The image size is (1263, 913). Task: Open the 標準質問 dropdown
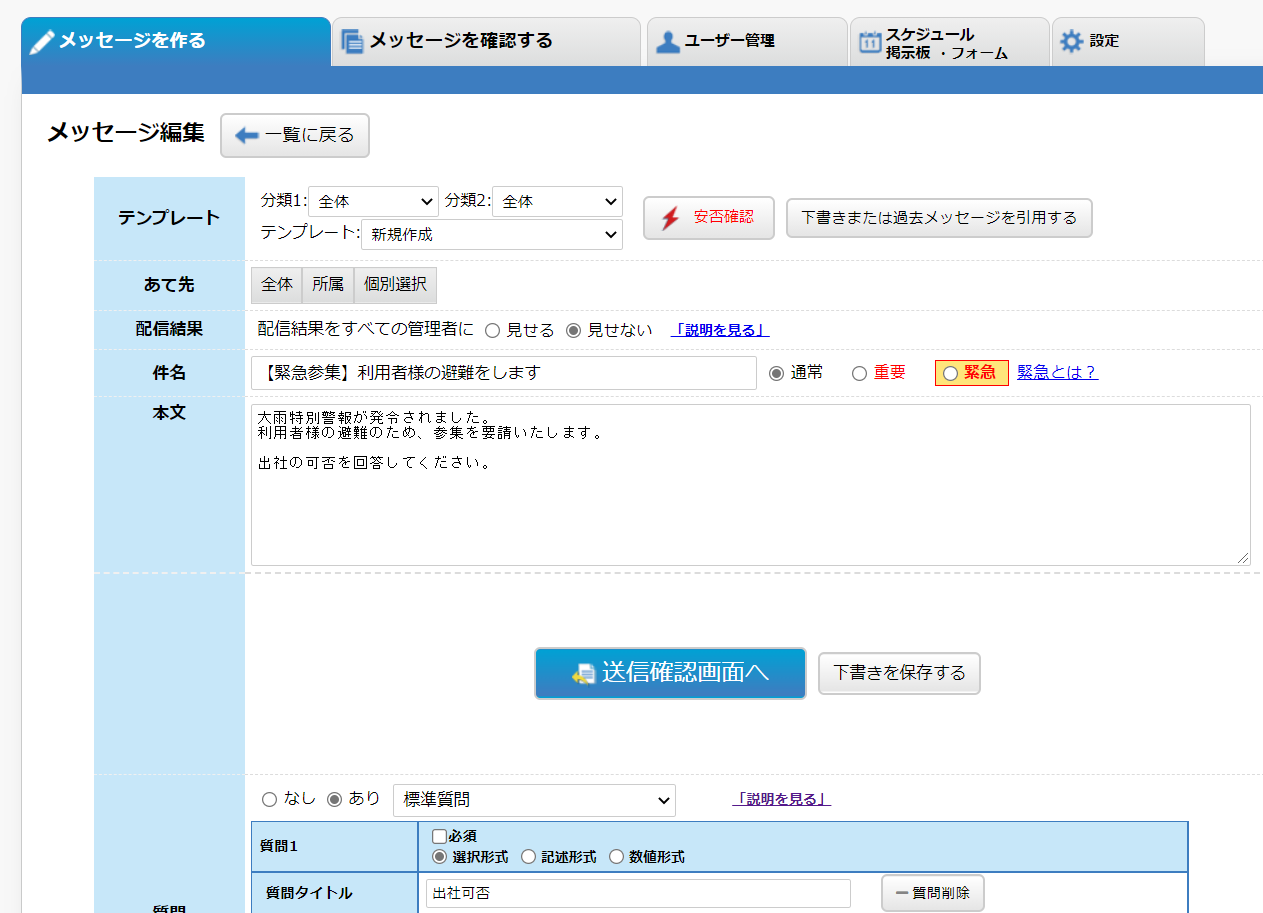pos(535,800)
